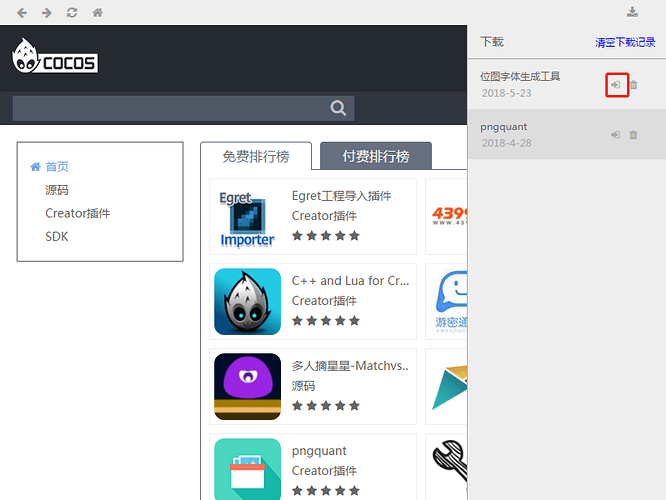Click the forward navigation arrow

[47, 13]
